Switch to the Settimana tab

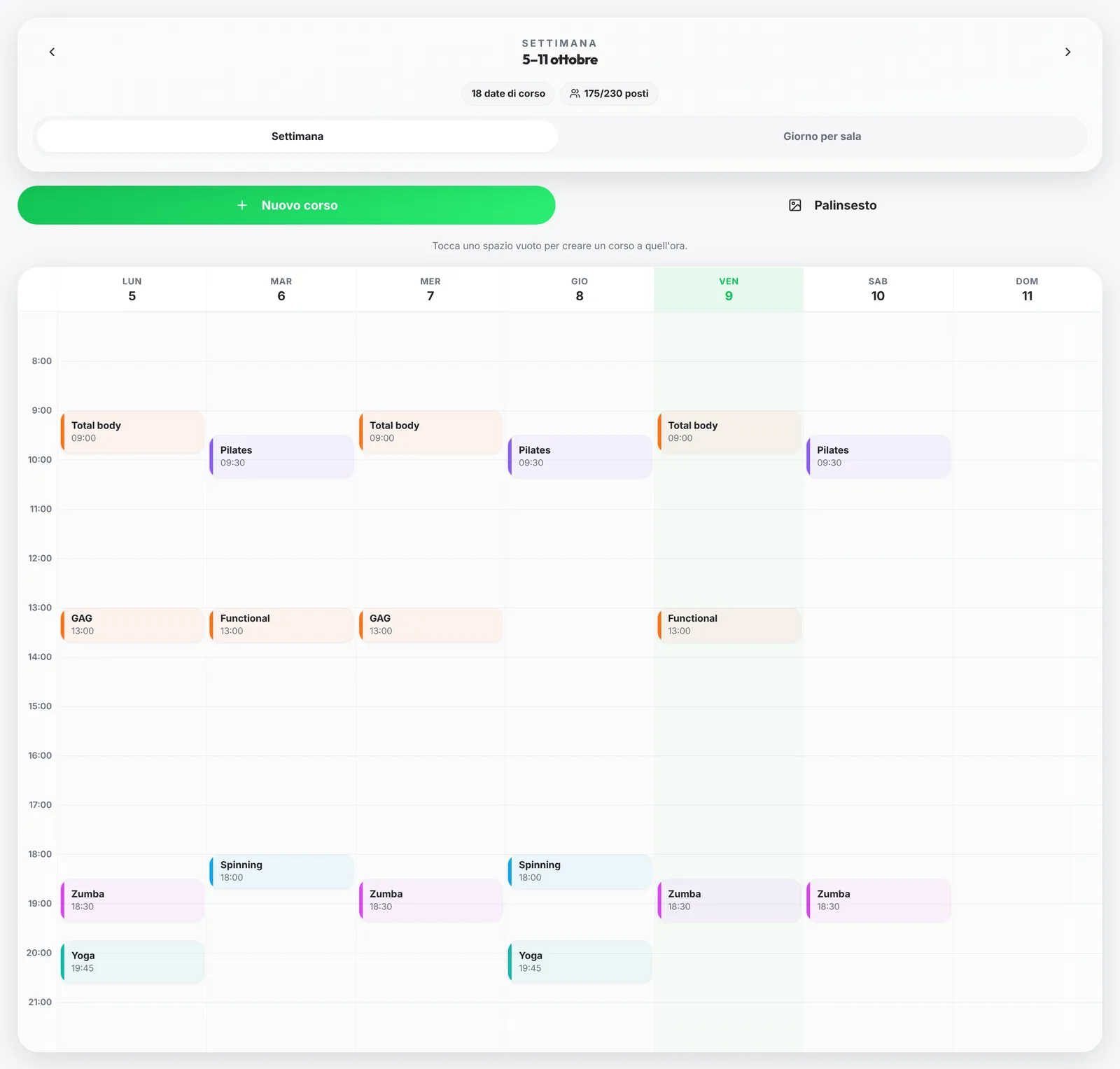pyautogui.click(x=297, y=137)
